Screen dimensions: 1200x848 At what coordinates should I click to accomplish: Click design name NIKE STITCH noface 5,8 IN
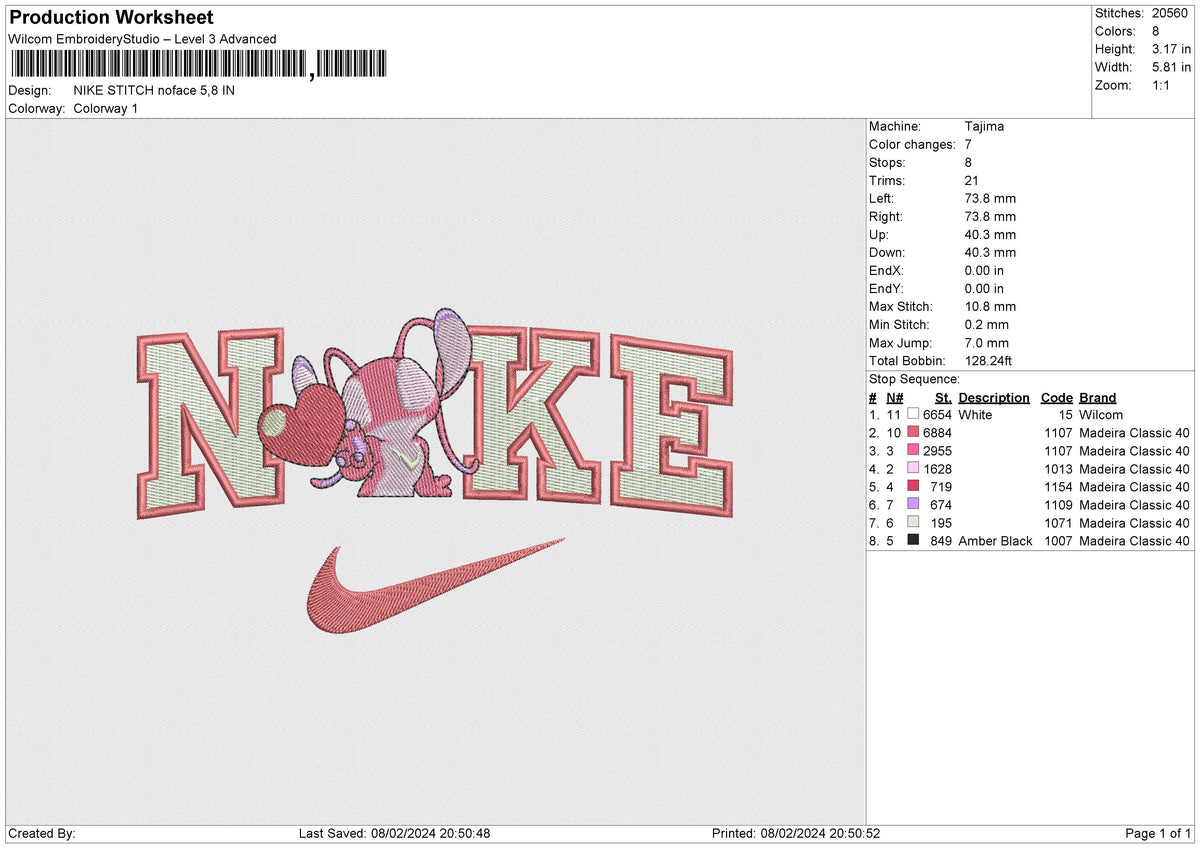coord(155,90)
